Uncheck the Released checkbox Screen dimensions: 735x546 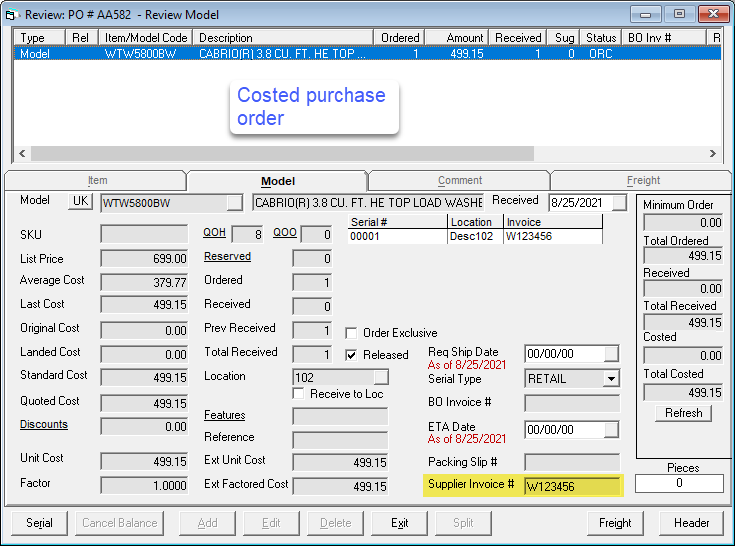[x=351, y=355]
